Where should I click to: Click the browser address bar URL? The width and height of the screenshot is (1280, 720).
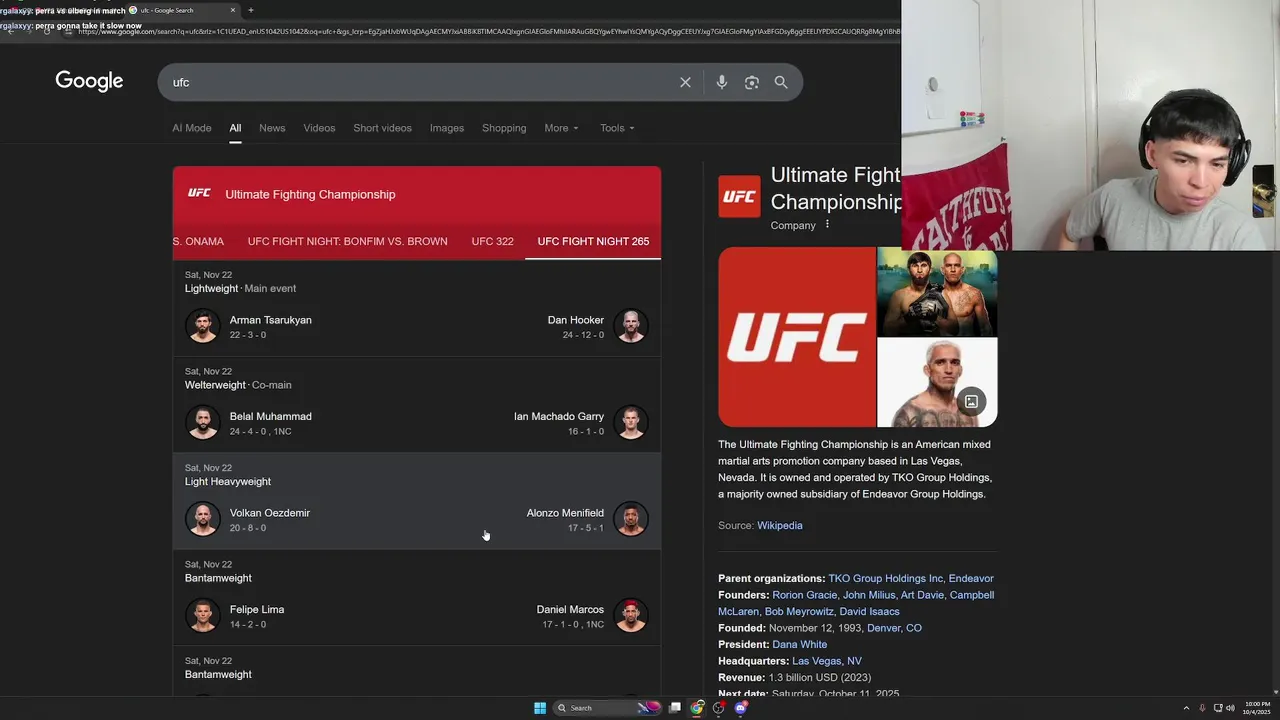(x=487, y=31)
